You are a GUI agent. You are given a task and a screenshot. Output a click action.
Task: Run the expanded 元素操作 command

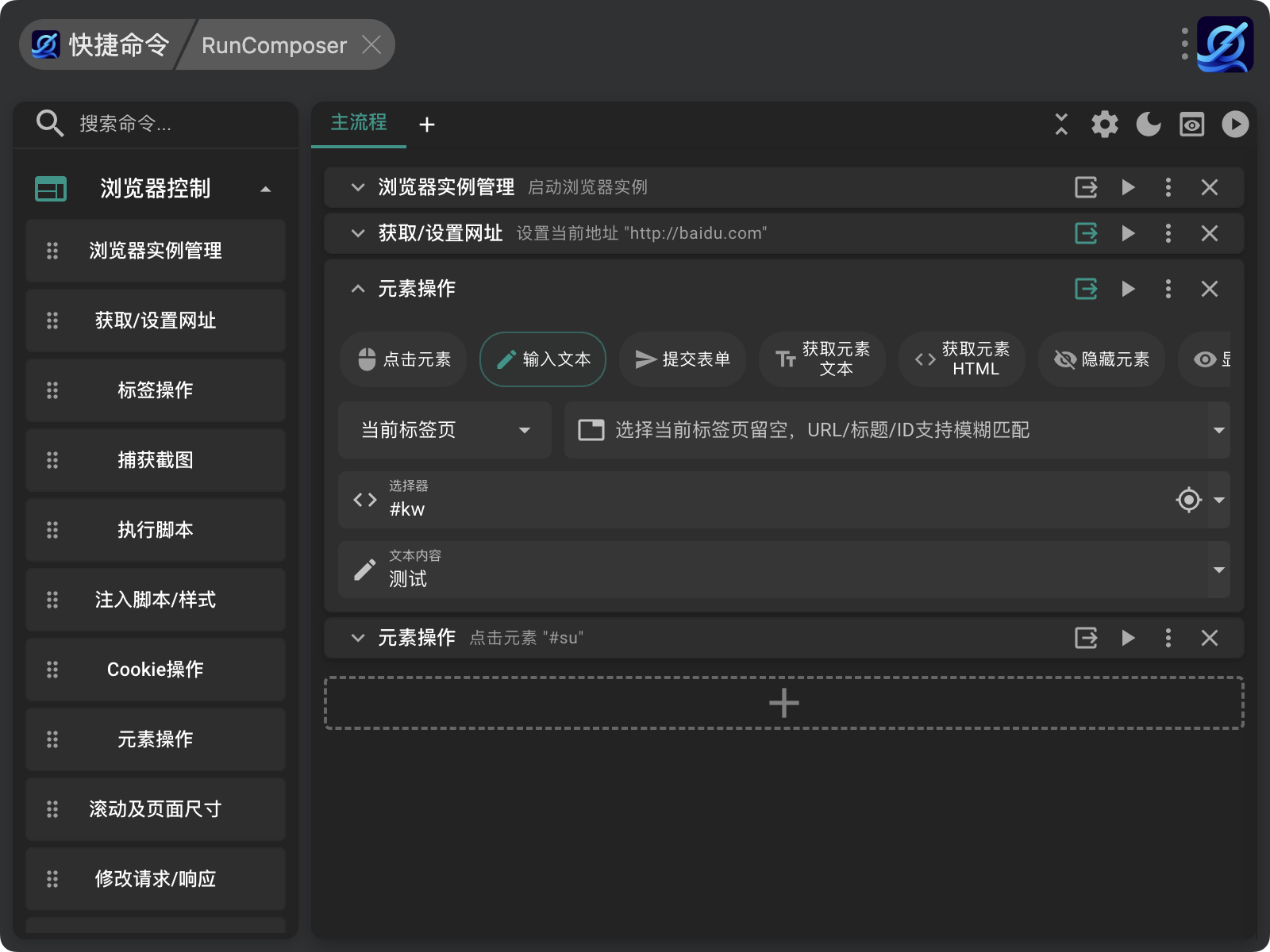point(1128,289)
